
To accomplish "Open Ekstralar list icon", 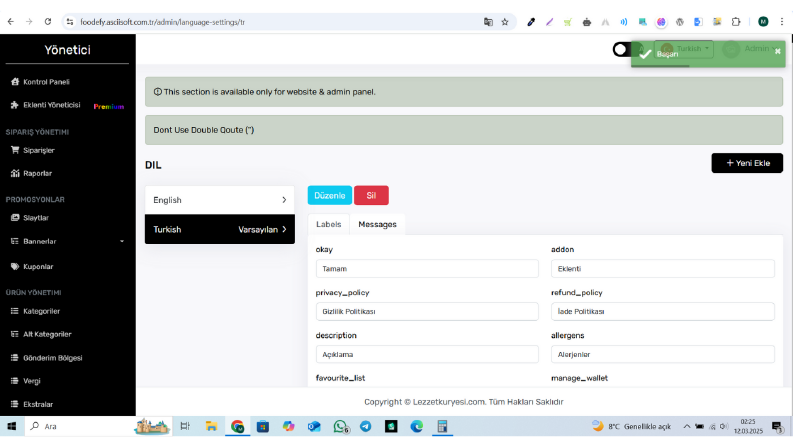I will pyautogui.click(x=15, y=404).
